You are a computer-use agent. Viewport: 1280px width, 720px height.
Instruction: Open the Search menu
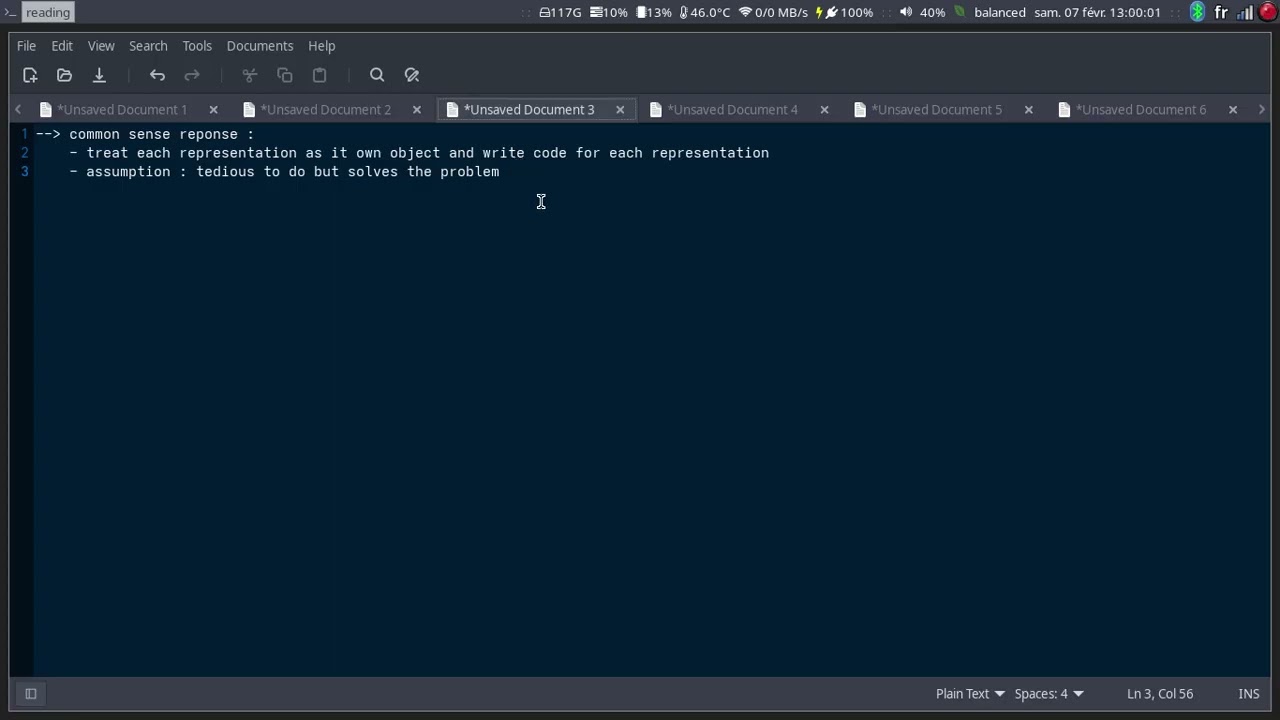[148, 46]
